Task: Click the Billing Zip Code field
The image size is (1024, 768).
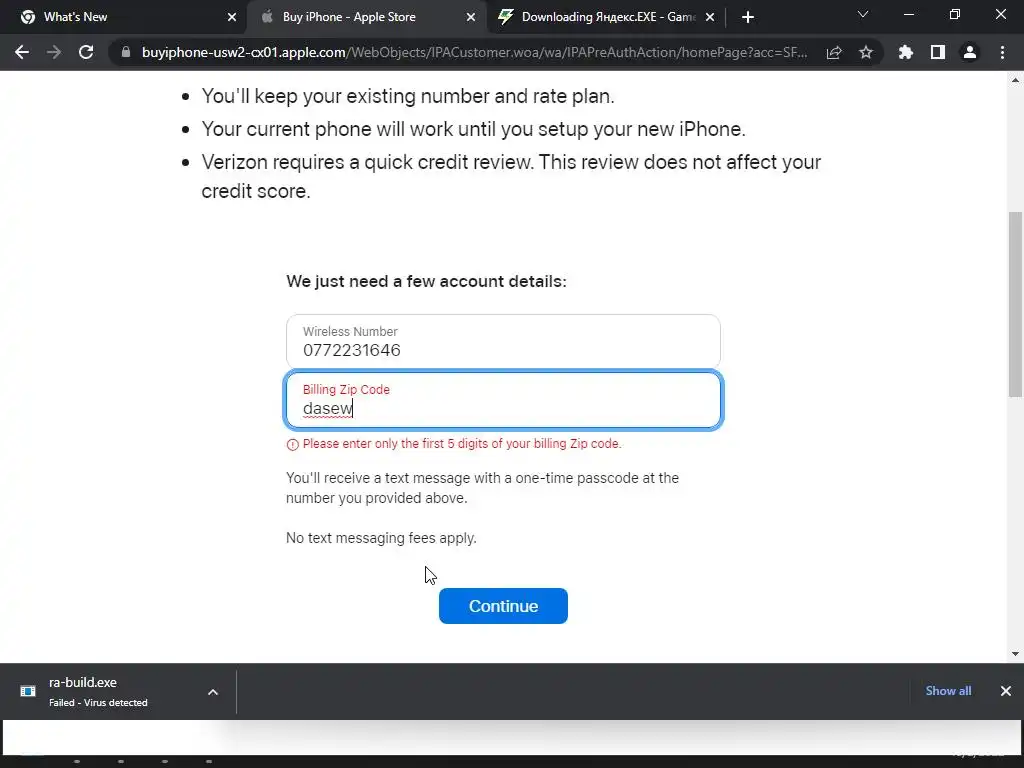Action: click(503, 400)
